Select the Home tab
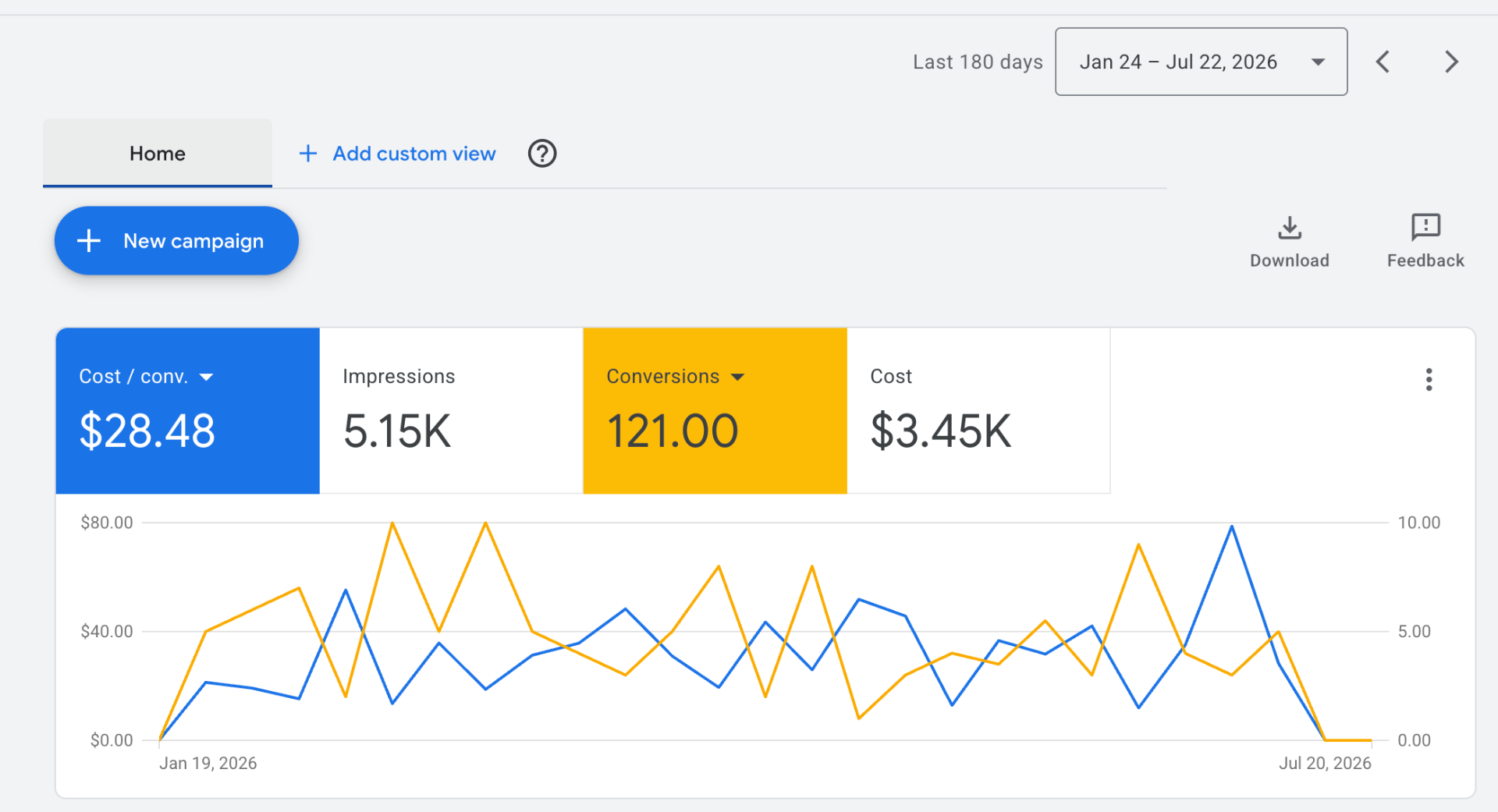The height and width of the screenshot is (812, 1498). 158,154
